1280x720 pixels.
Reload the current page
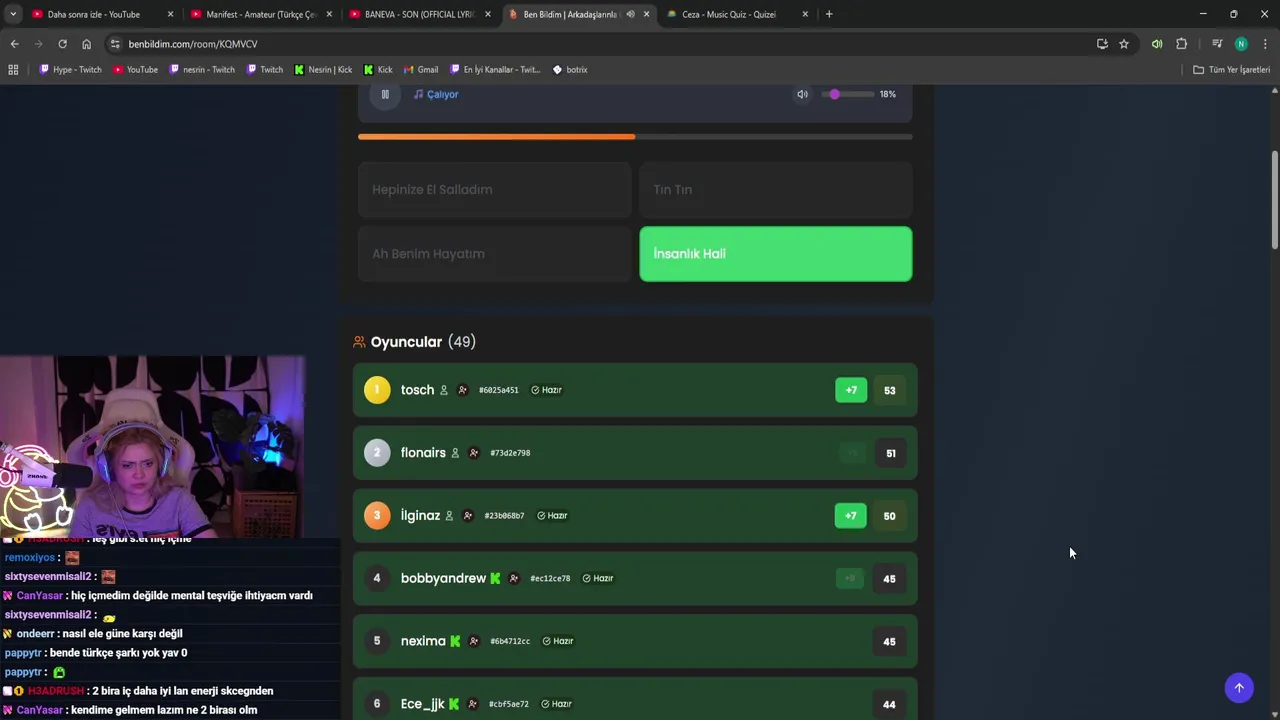click(62, 44)
